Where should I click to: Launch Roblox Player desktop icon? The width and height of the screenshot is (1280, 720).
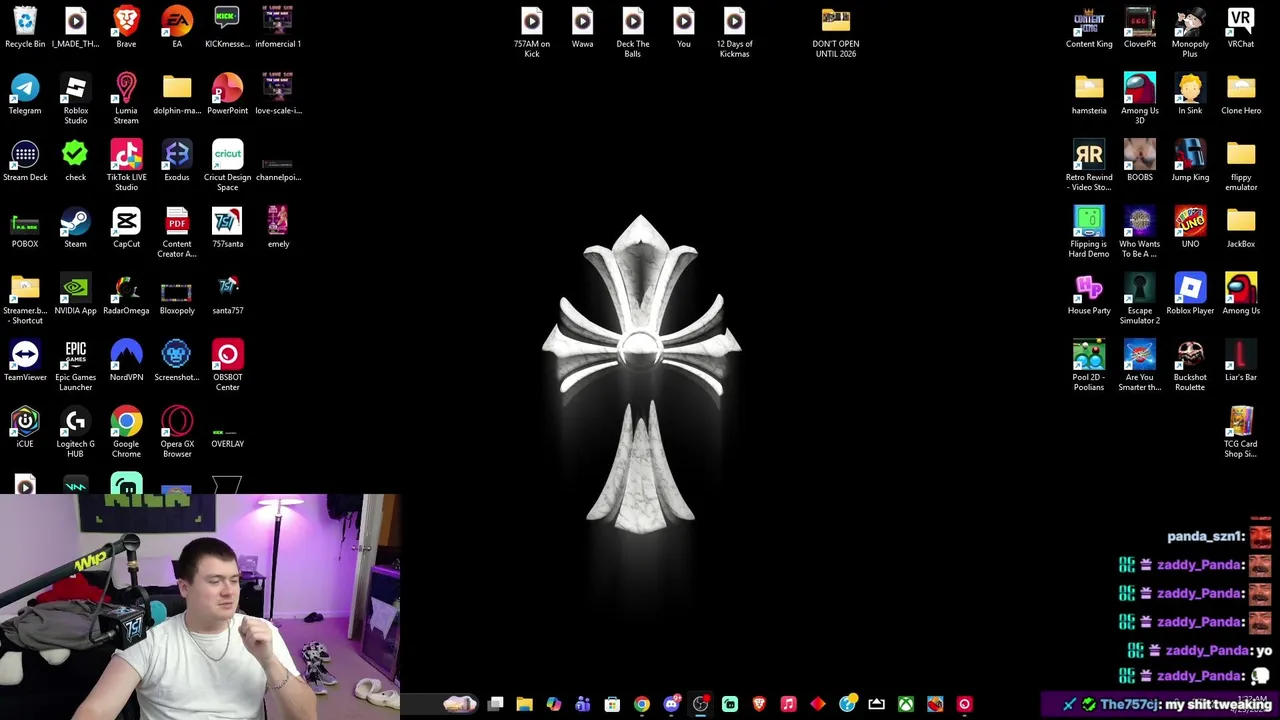click(x=1190, y=294)
